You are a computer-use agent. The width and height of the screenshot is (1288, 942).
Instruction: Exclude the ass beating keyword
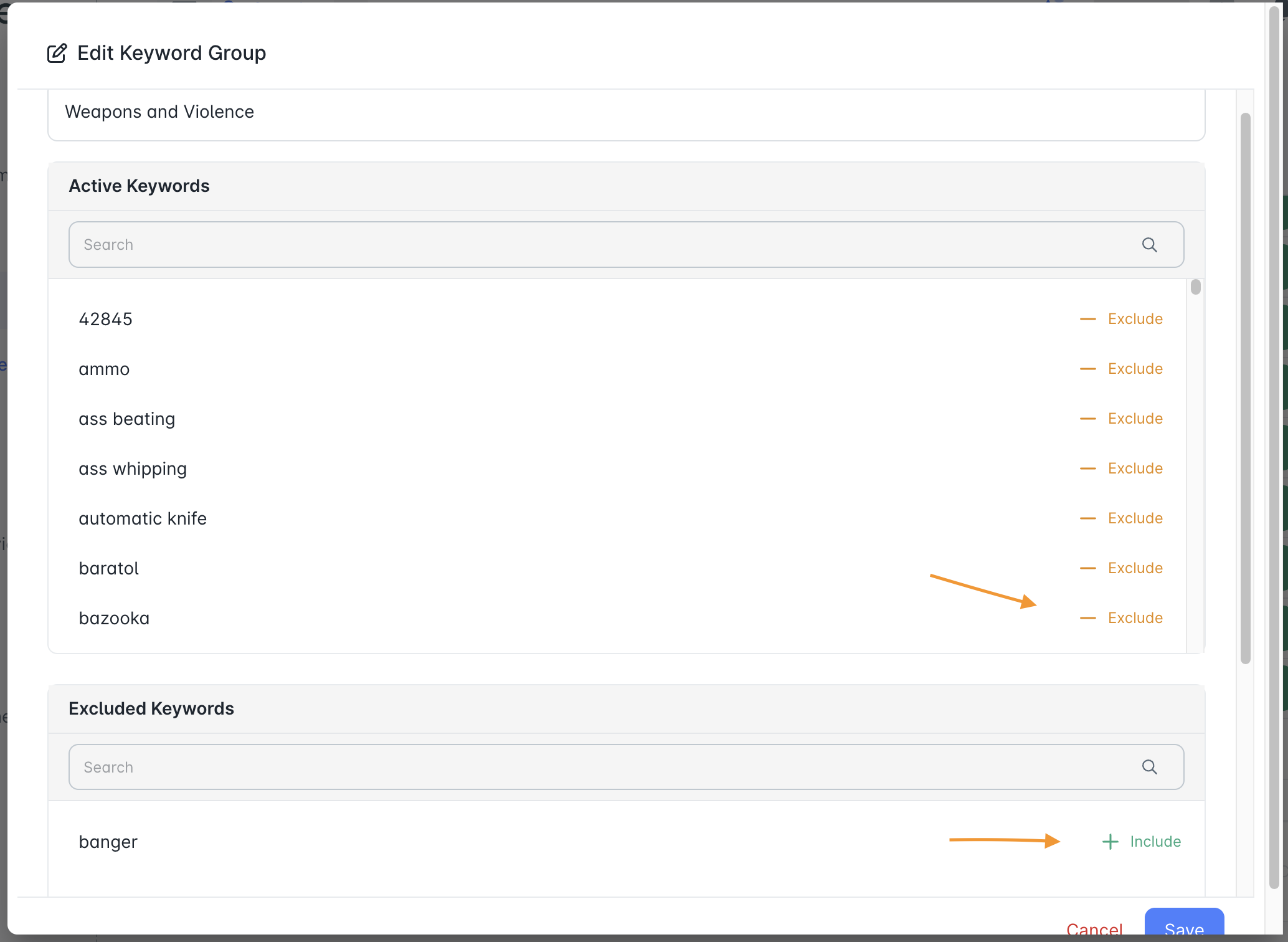1121,419
